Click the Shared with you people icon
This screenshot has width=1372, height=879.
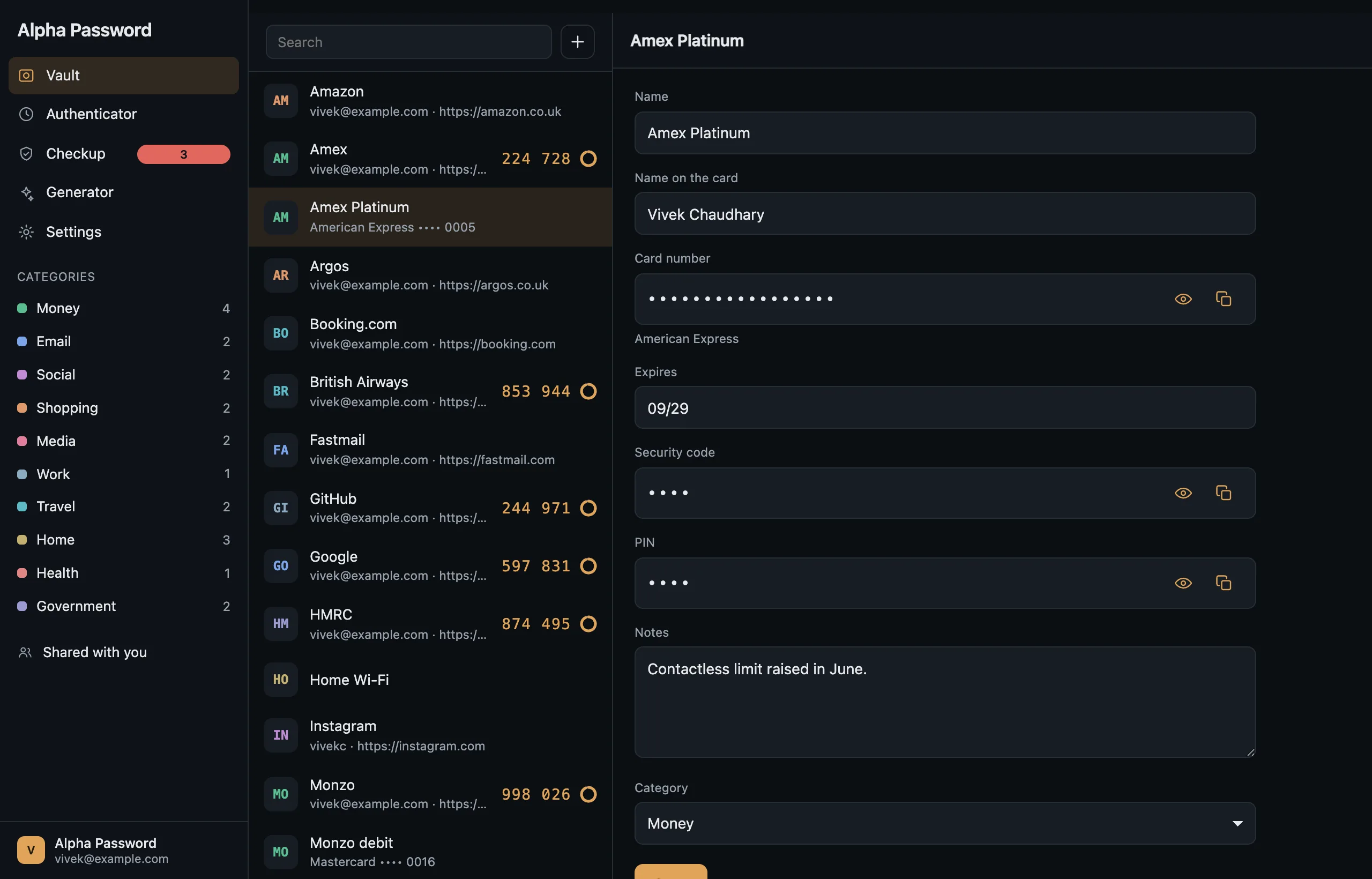[25, 652]
